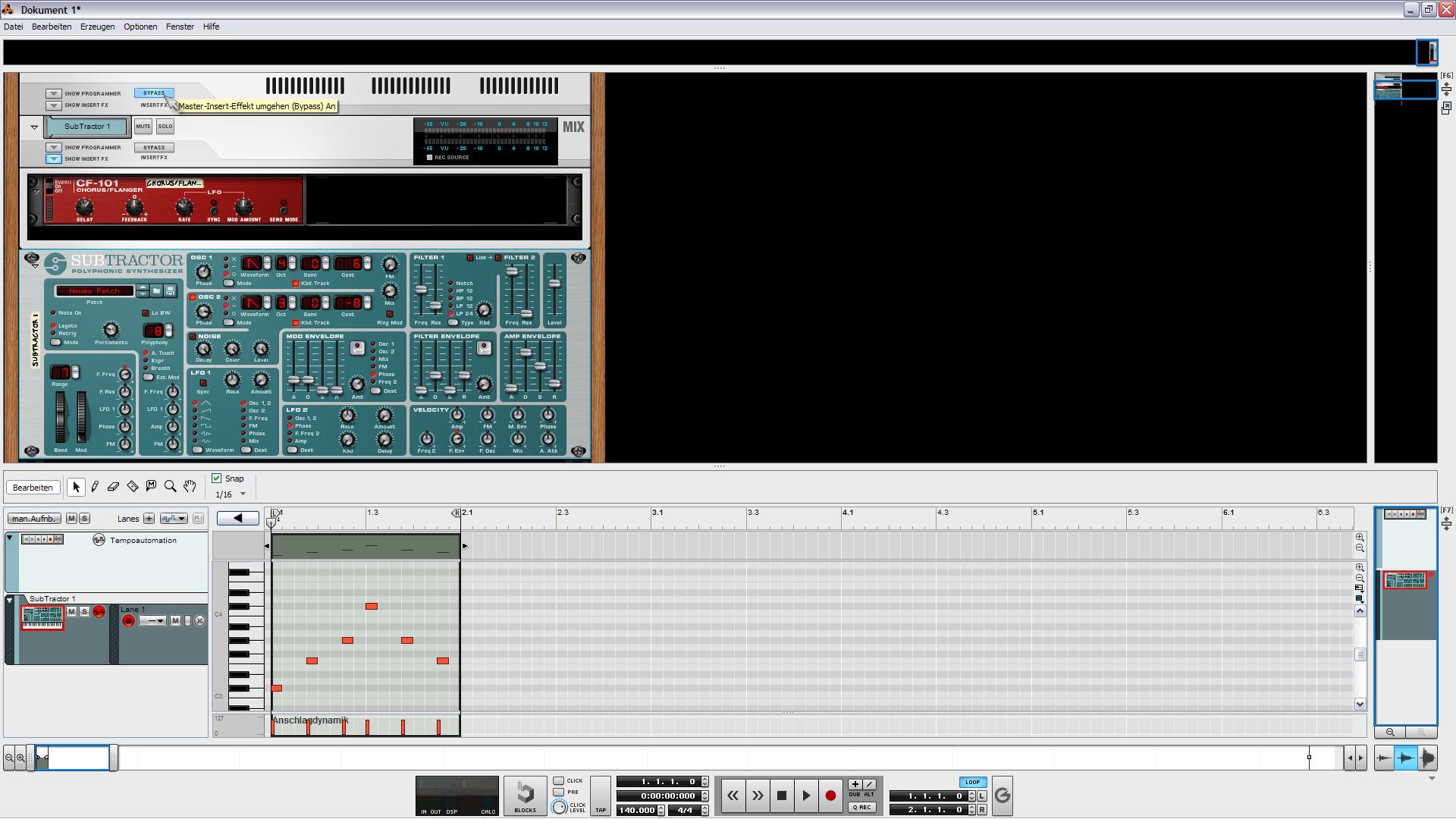This screenshot has width=1456, height=819.
Task: Toggle the Snap checkbox
Action: tap(216, 479)
